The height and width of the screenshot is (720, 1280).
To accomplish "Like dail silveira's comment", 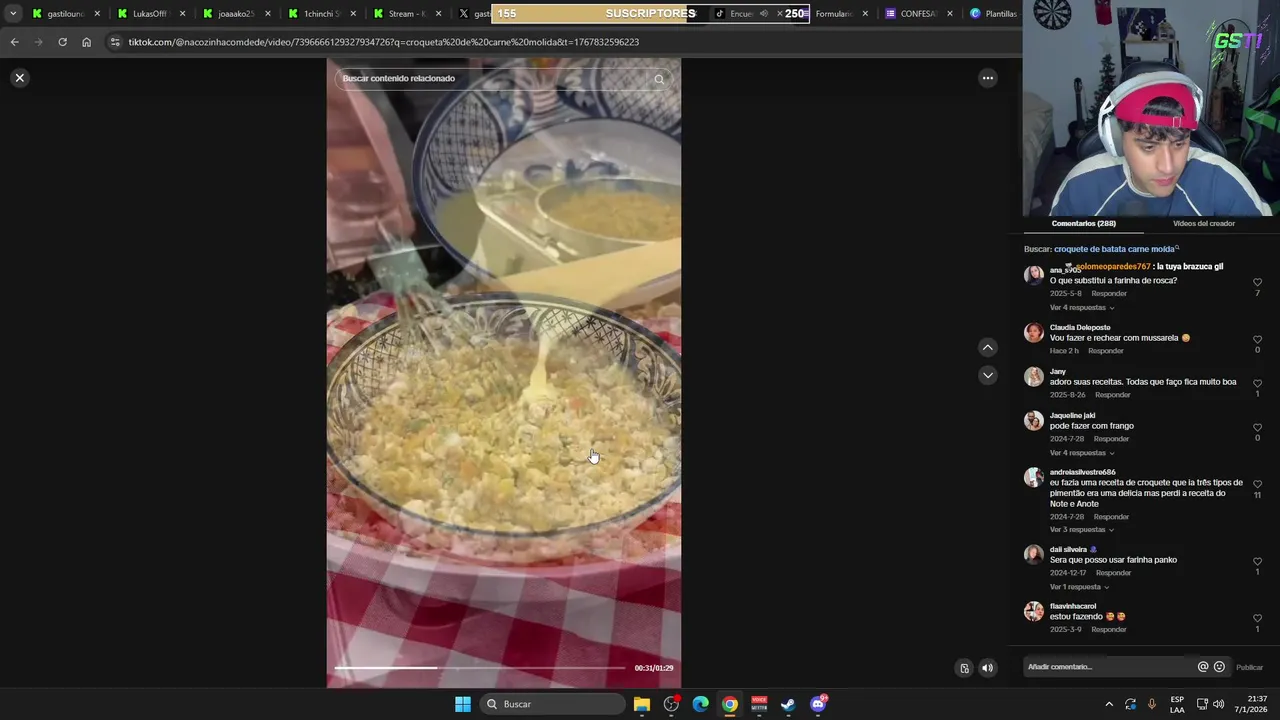I will point(1257,562).
